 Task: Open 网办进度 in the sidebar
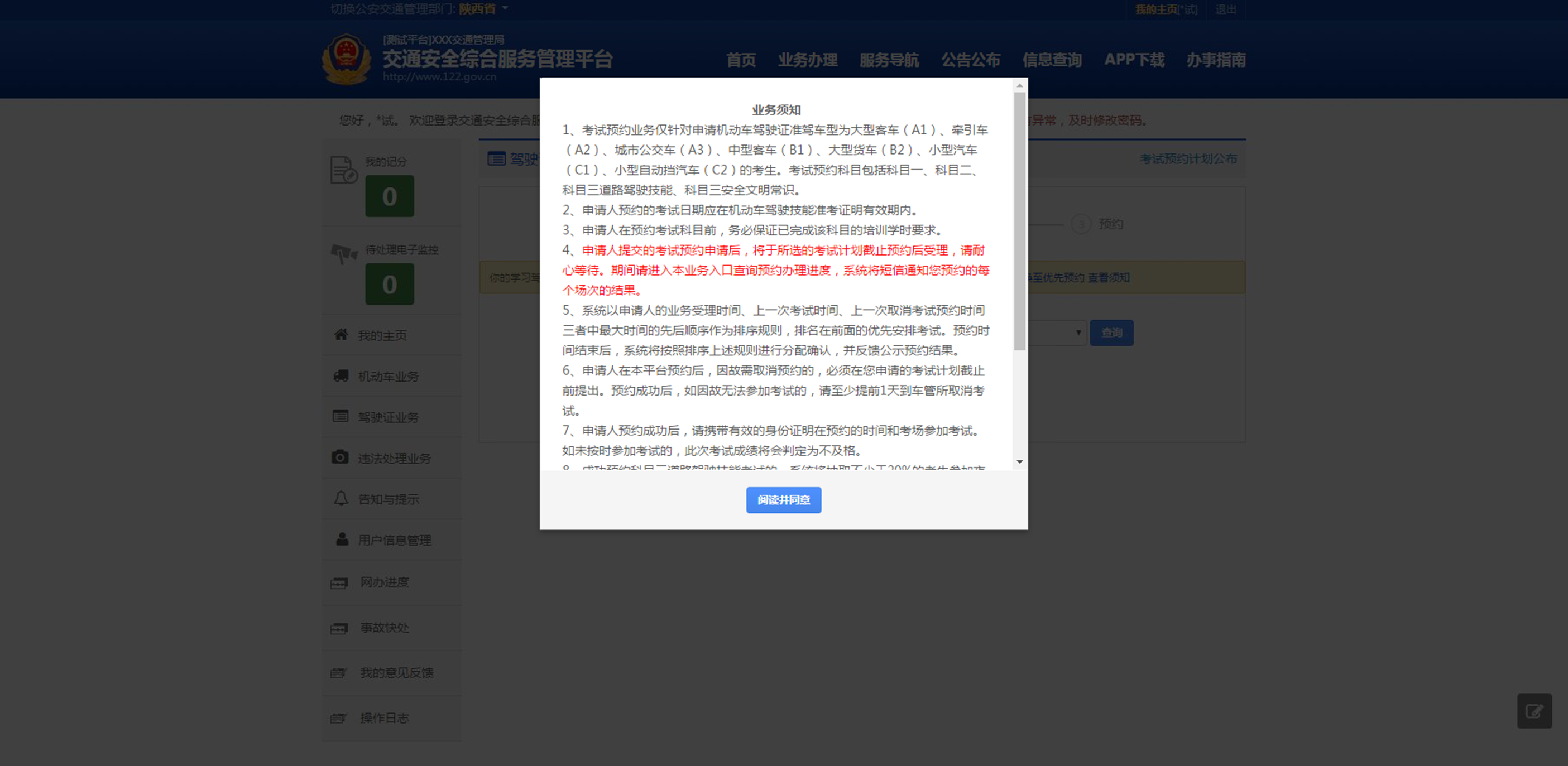tap(384, 582)
